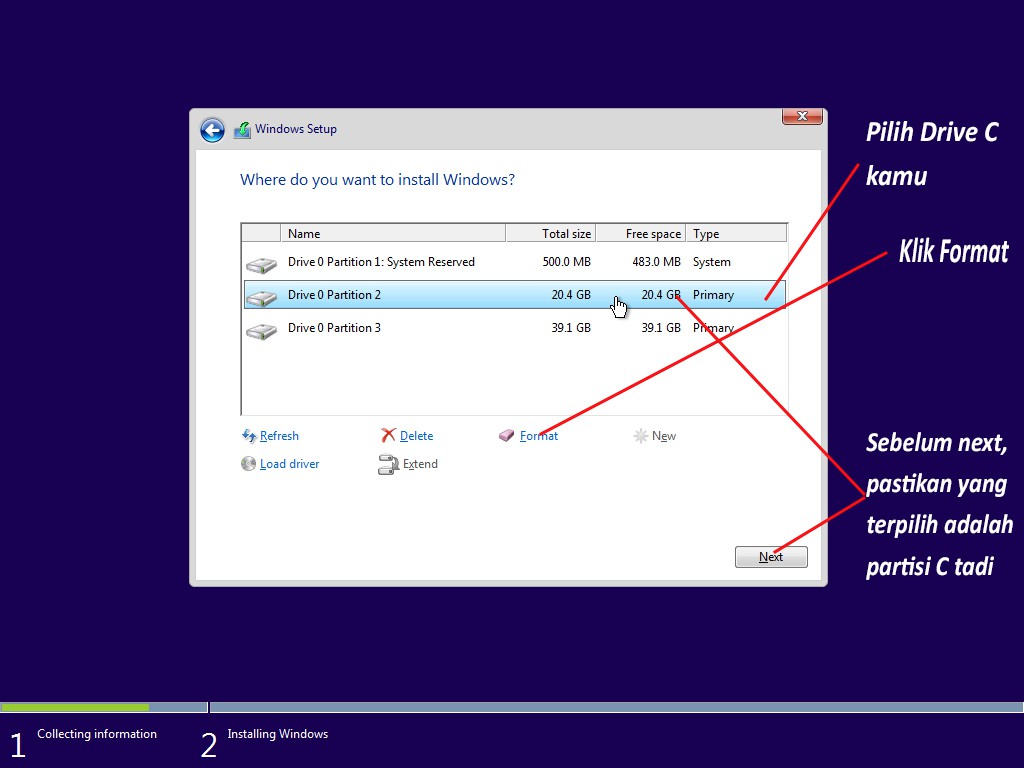Click the 483.0 MB free space cell
The width and height of the screenshot is (1024, 768).
point(656,262)
